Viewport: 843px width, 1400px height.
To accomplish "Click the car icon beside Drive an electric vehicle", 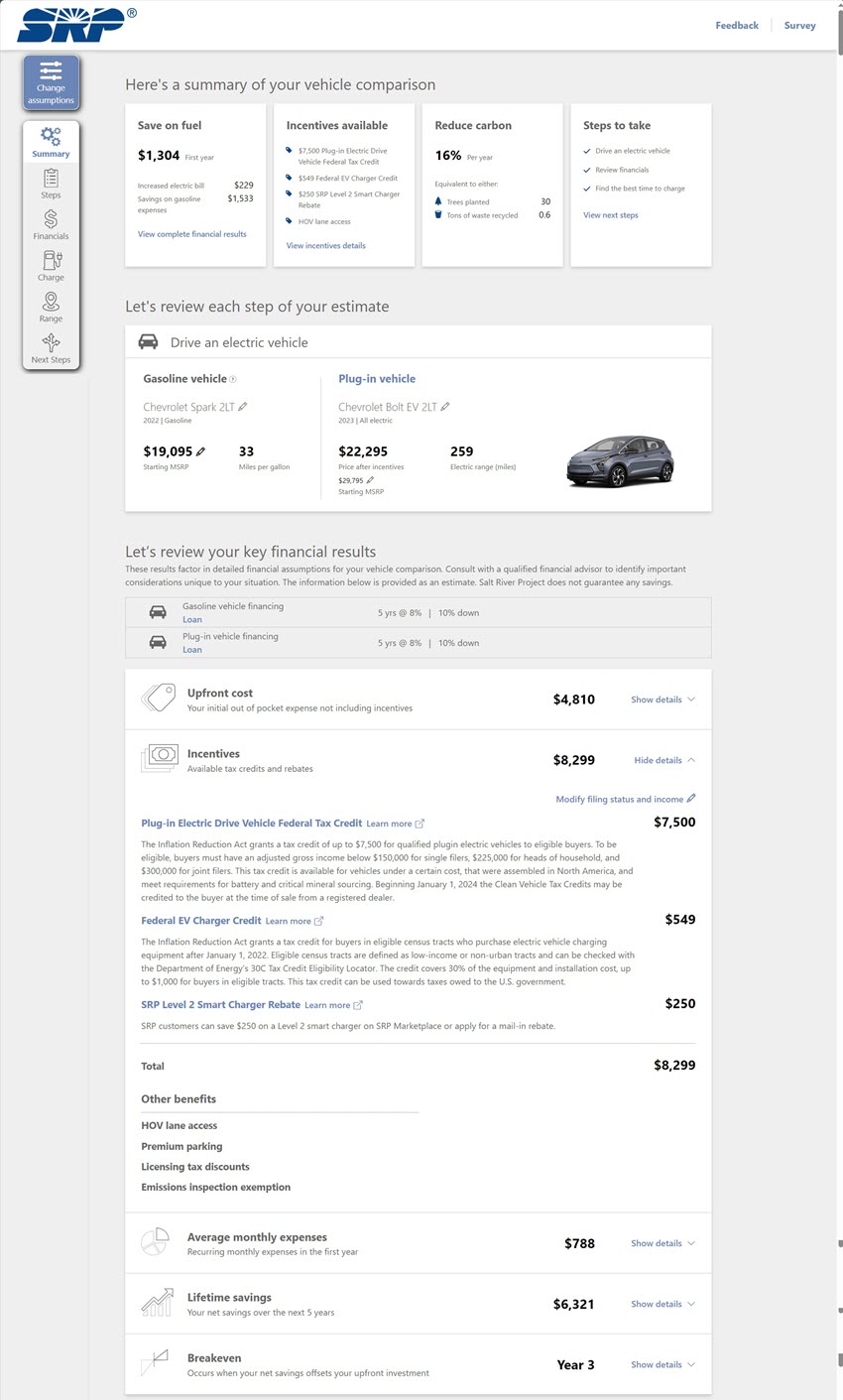I will tap(149, 340).
